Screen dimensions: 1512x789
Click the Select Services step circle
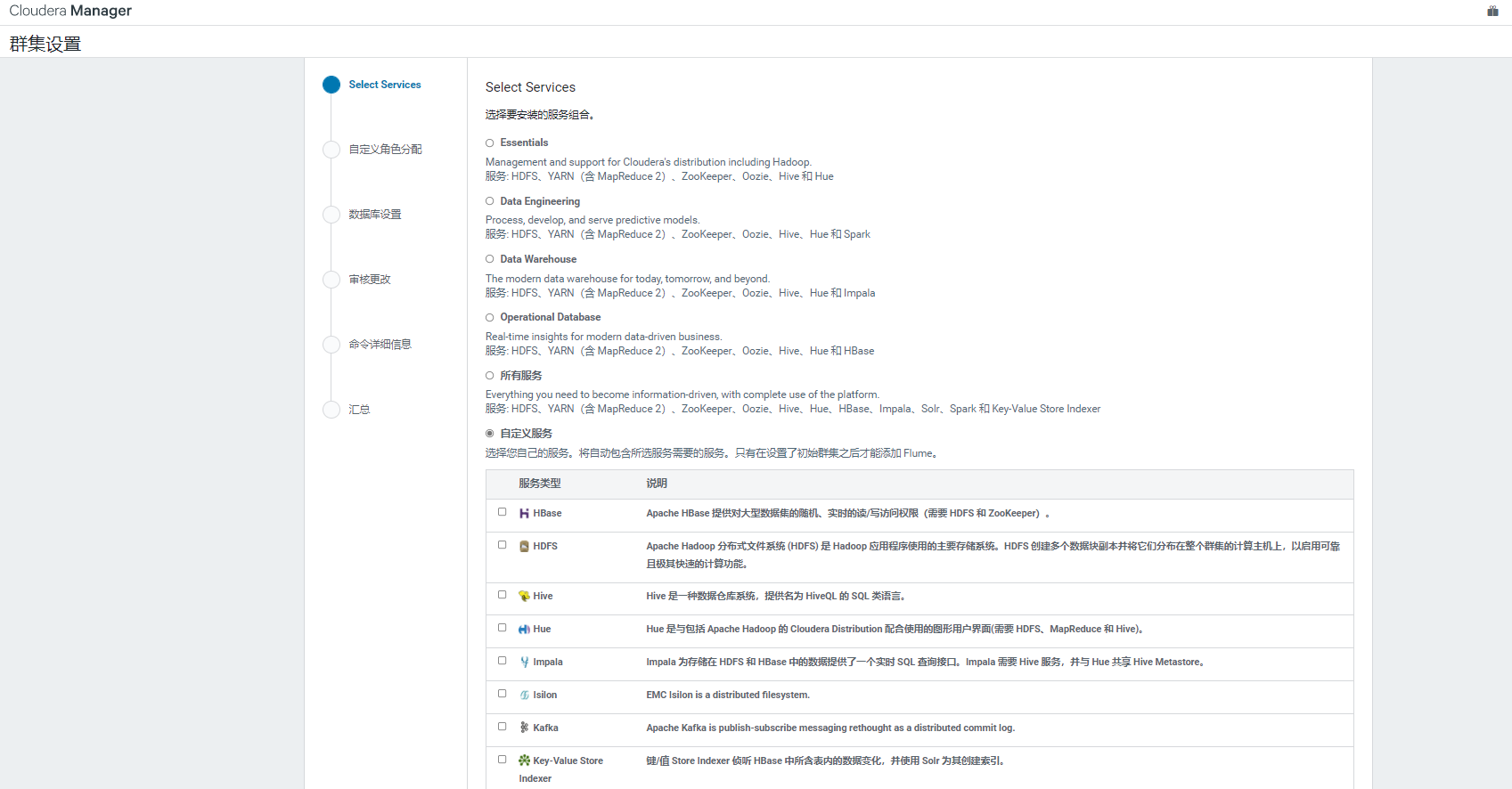pos(331,85)
